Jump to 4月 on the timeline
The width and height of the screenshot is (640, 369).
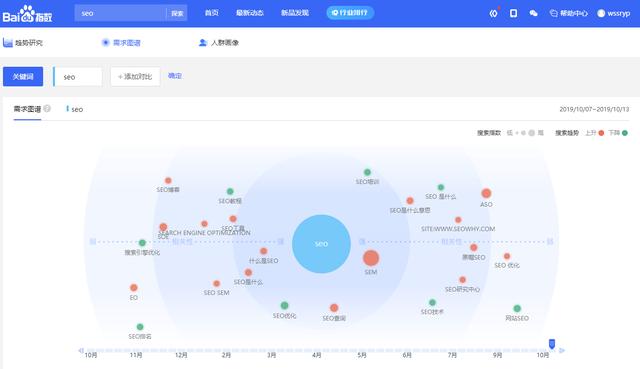(316, 355)
